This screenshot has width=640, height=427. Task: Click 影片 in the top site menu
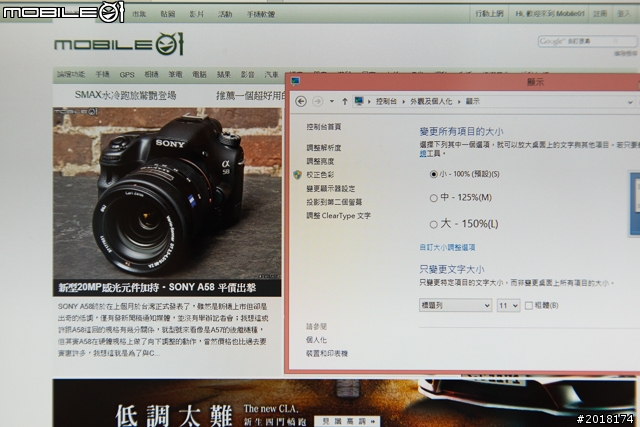click(196, 14)
